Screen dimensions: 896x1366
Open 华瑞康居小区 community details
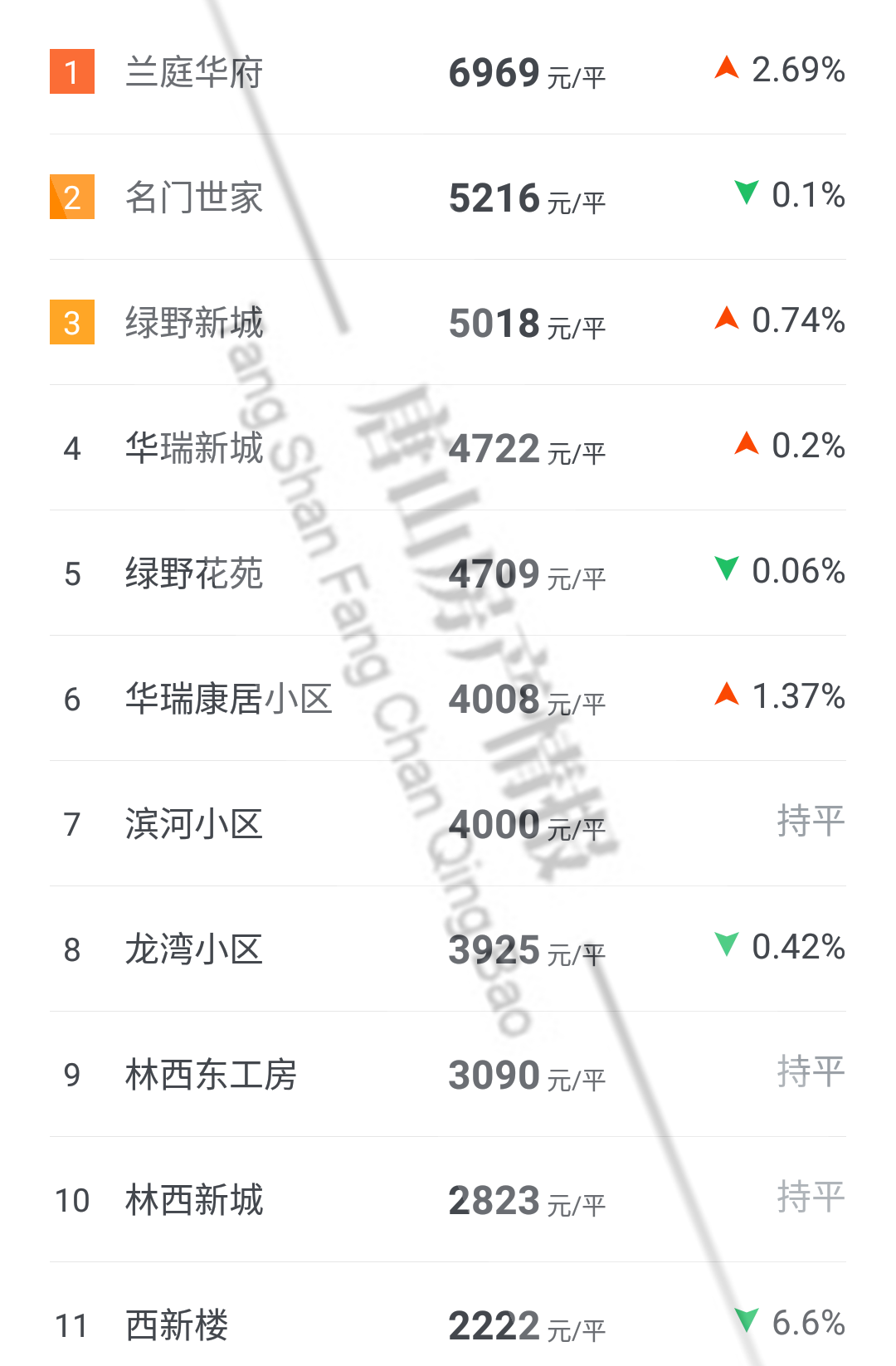coord(228,699)
